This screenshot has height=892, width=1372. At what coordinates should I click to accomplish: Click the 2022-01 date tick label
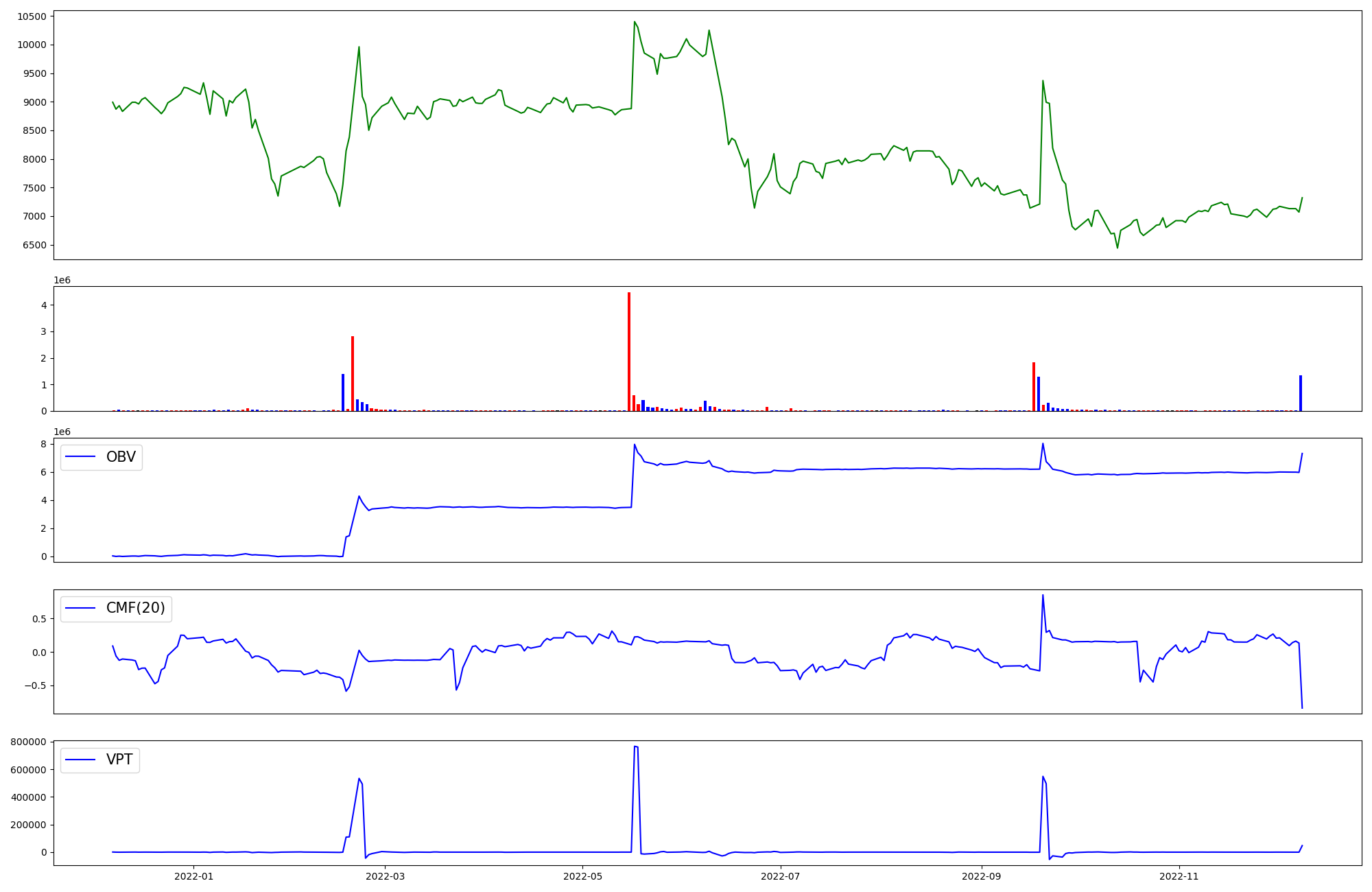click(193, 876)
